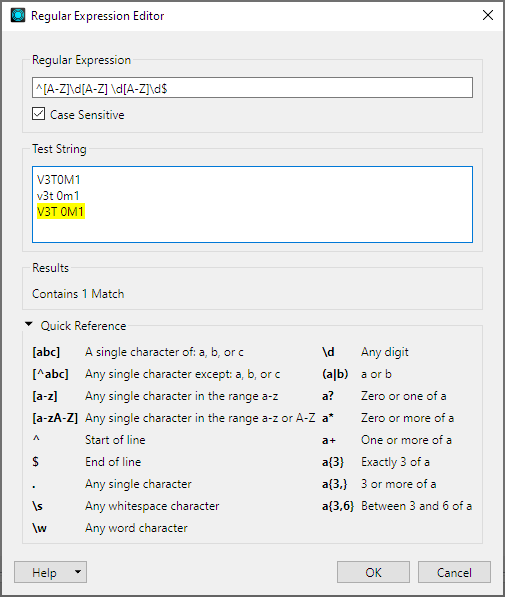Screen dimensions: 505x597
Task: Open the Help button dropdown arrow
Action: click(78, 571)
